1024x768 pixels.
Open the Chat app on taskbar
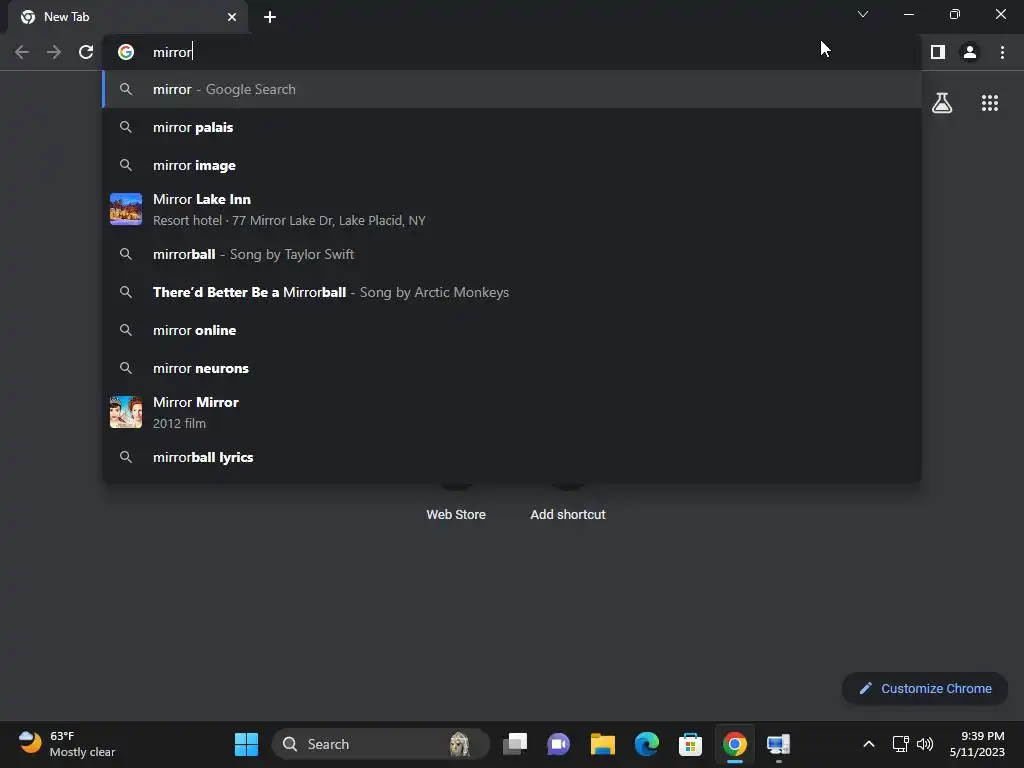click(x=558, y=744)
